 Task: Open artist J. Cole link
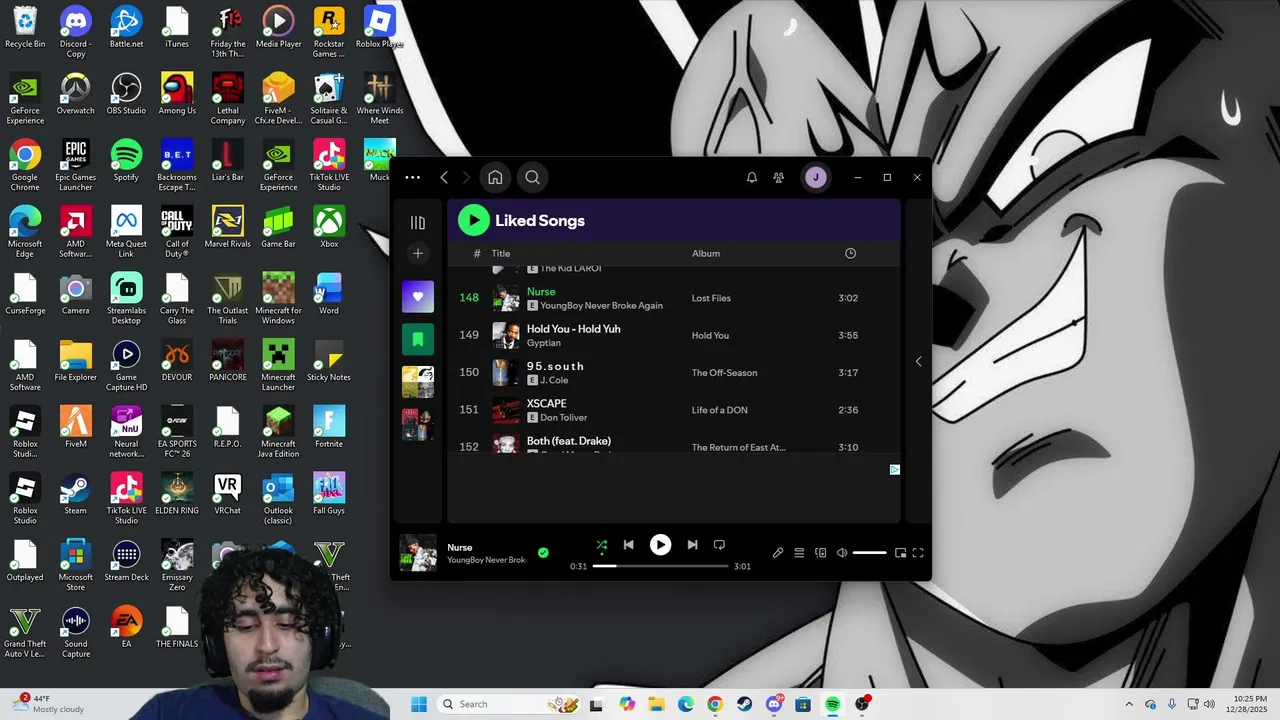[x=553, y=380]
